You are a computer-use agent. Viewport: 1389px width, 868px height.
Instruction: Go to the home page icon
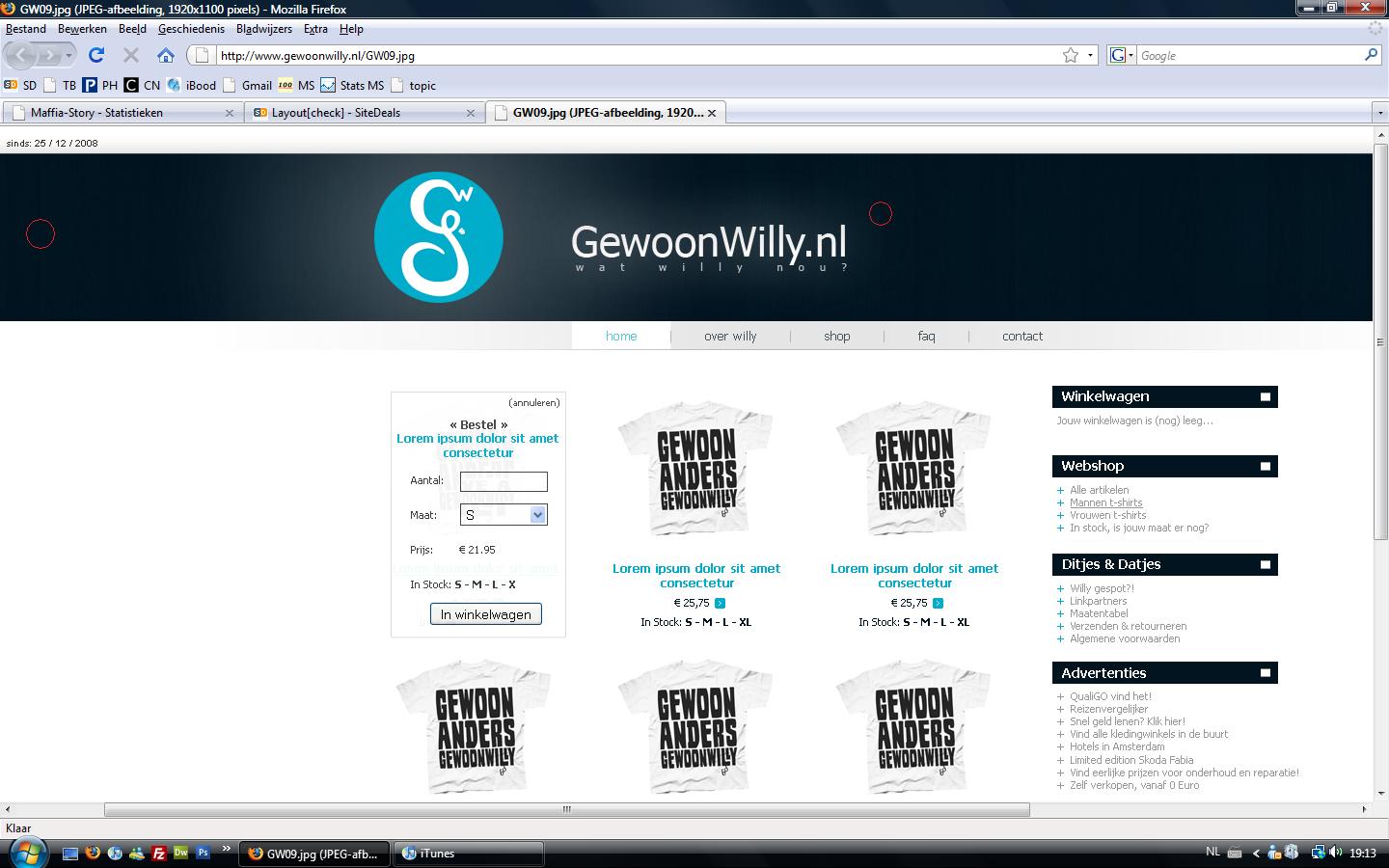(x=166, y=55)
